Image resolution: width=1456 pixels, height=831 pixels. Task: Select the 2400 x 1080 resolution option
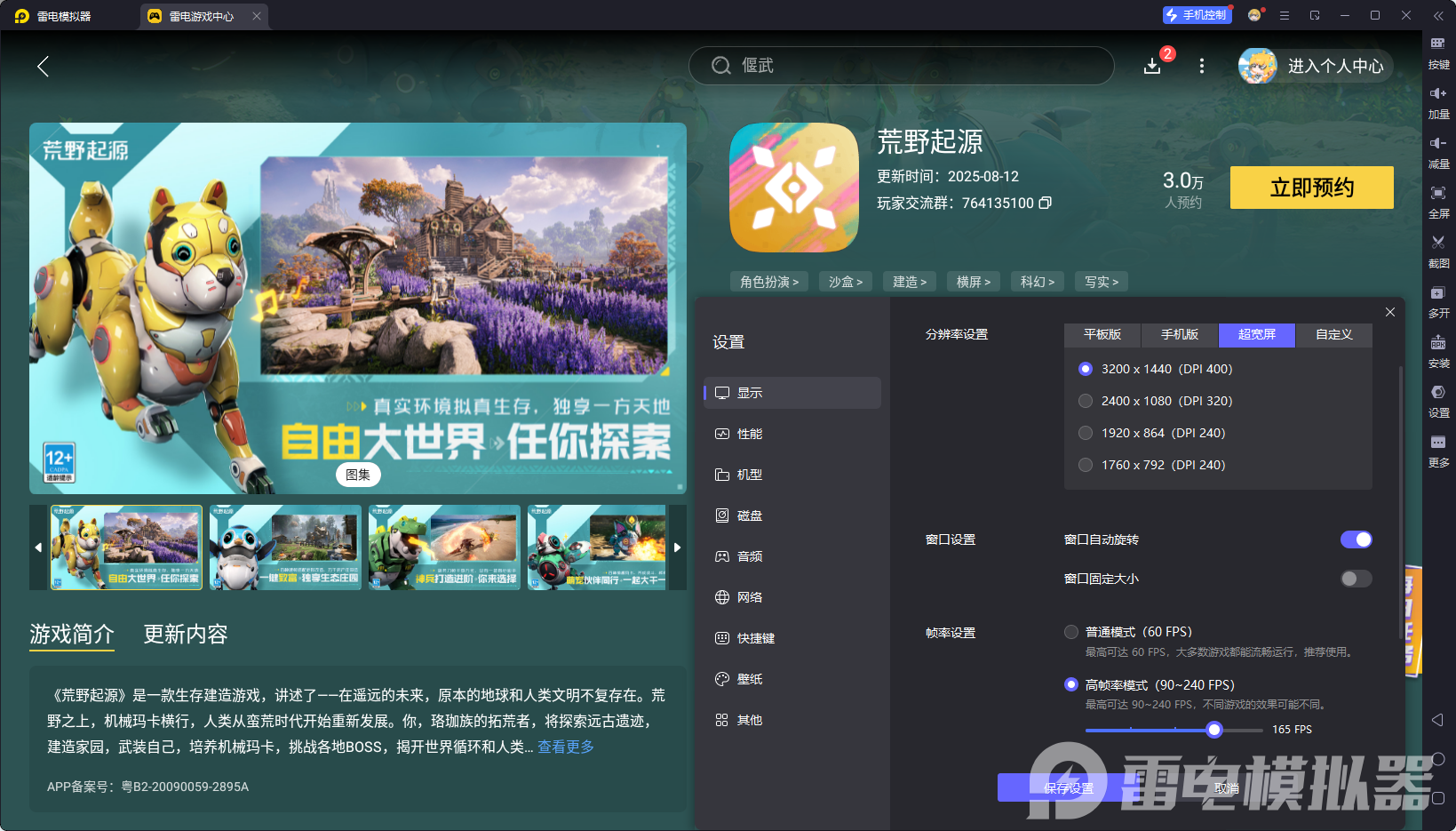click(1086, 401)
